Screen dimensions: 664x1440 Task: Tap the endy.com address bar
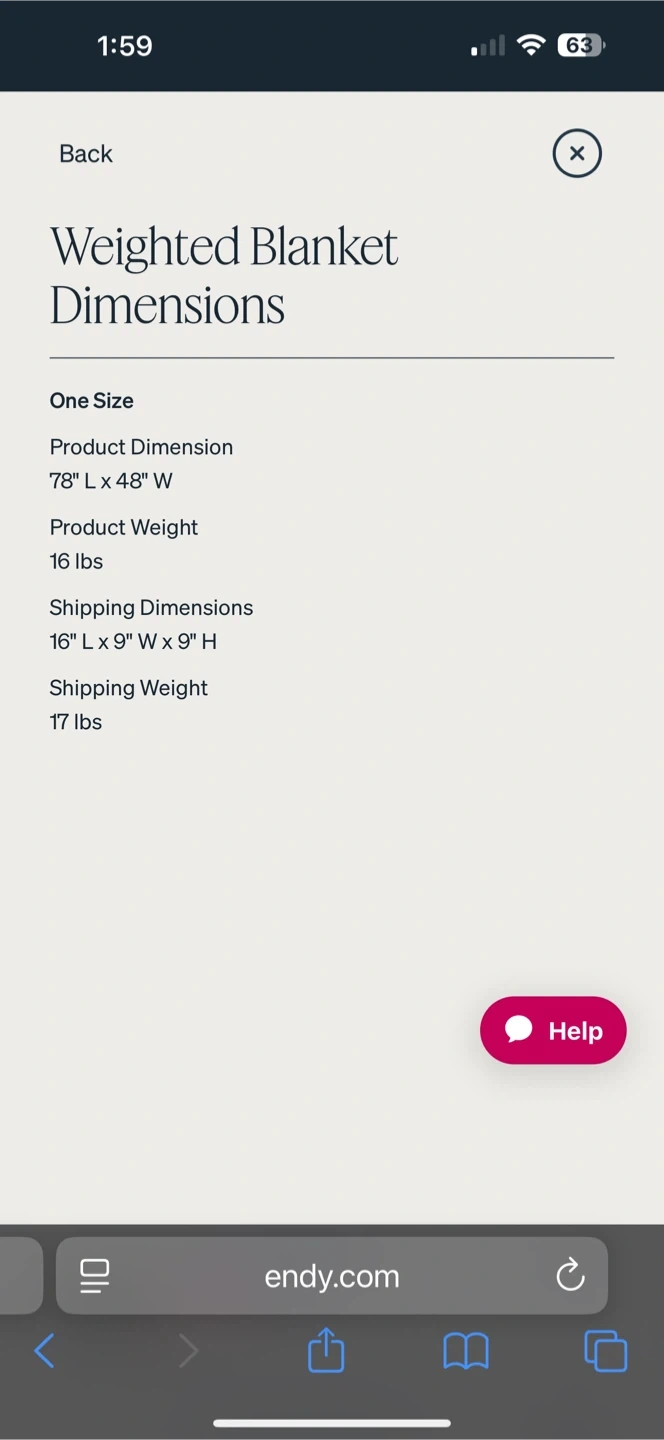click(332, 1276)
